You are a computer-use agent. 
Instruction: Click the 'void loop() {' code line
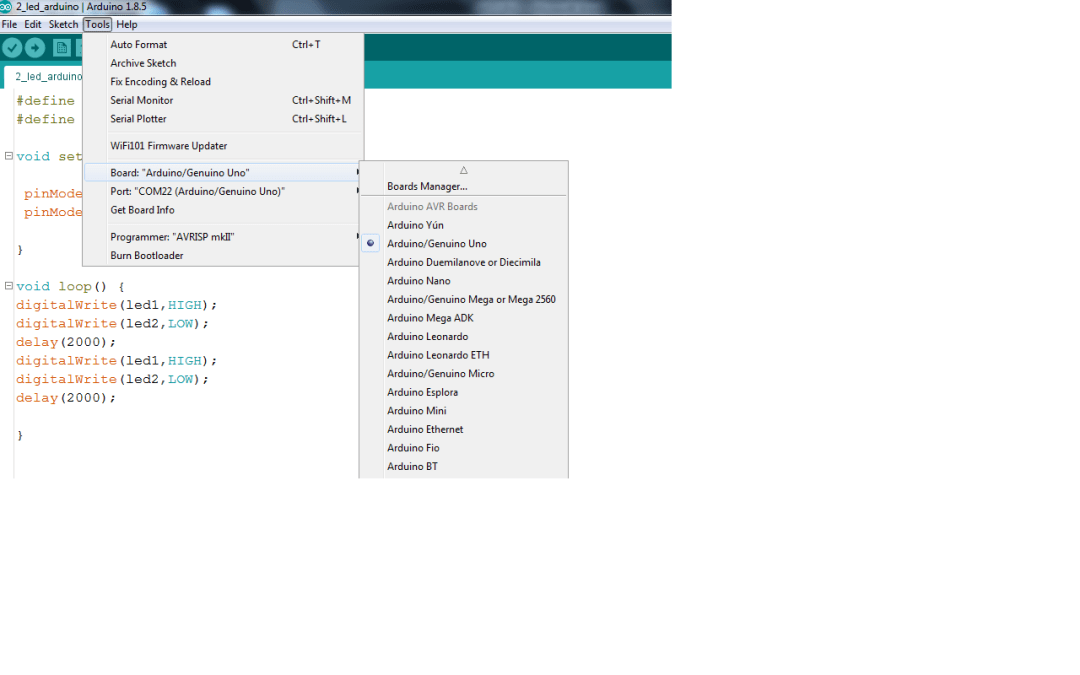click(70, 286)
